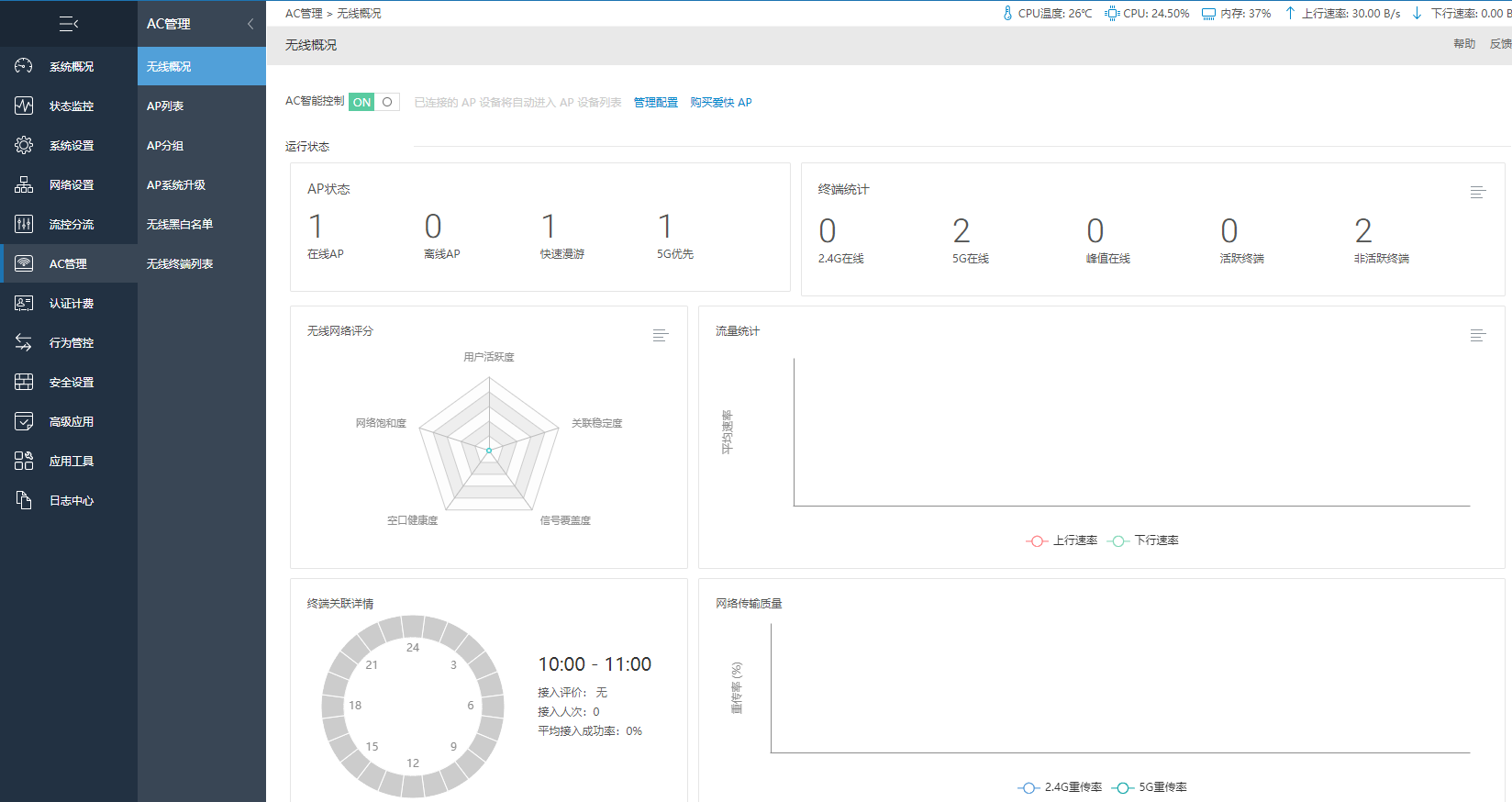Screen dimensions: 1512x802
Task: Click the 管理配置 link
Action: pyautogui.click(x=656, y=103)
